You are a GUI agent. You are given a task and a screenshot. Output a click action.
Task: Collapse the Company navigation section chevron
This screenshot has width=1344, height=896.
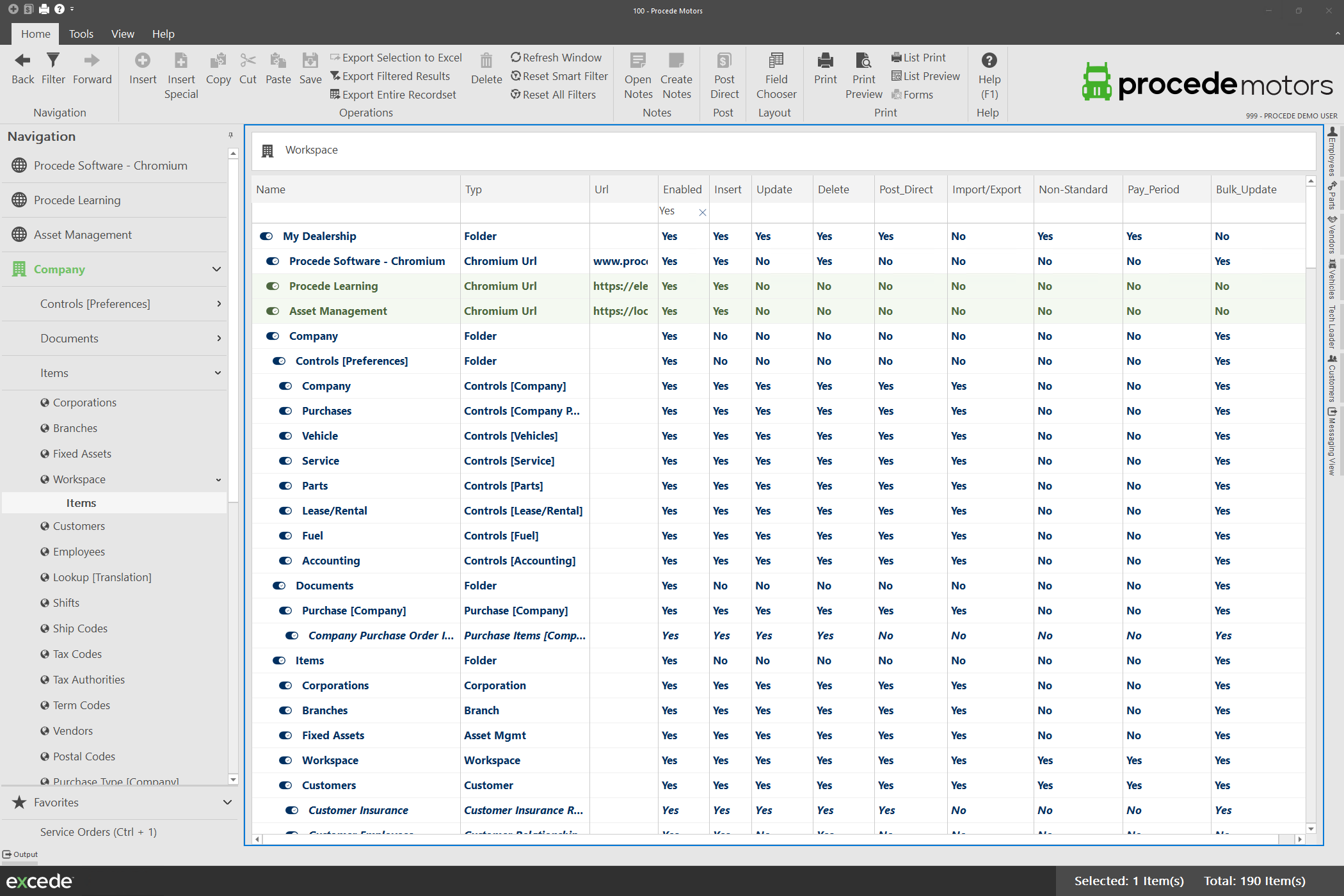(216, 269)
